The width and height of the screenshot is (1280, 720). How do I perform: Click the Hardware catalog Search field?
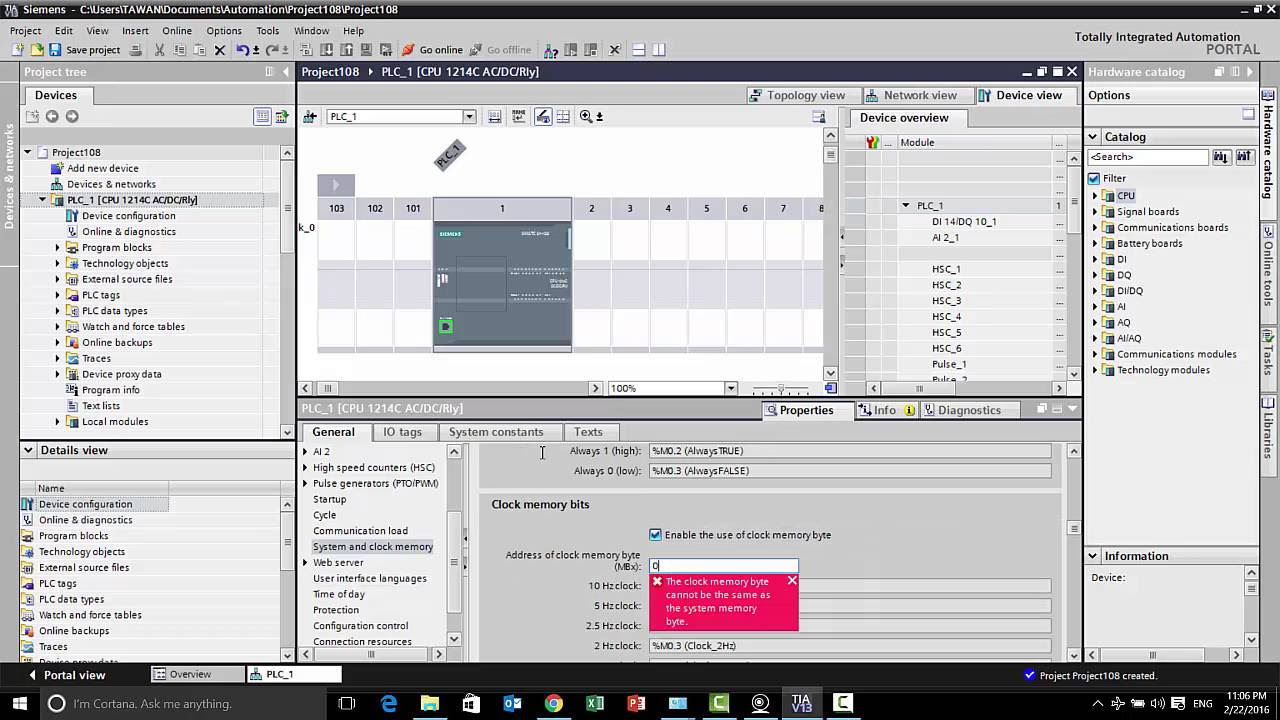pyautogui.click(x=1148, y=157)
